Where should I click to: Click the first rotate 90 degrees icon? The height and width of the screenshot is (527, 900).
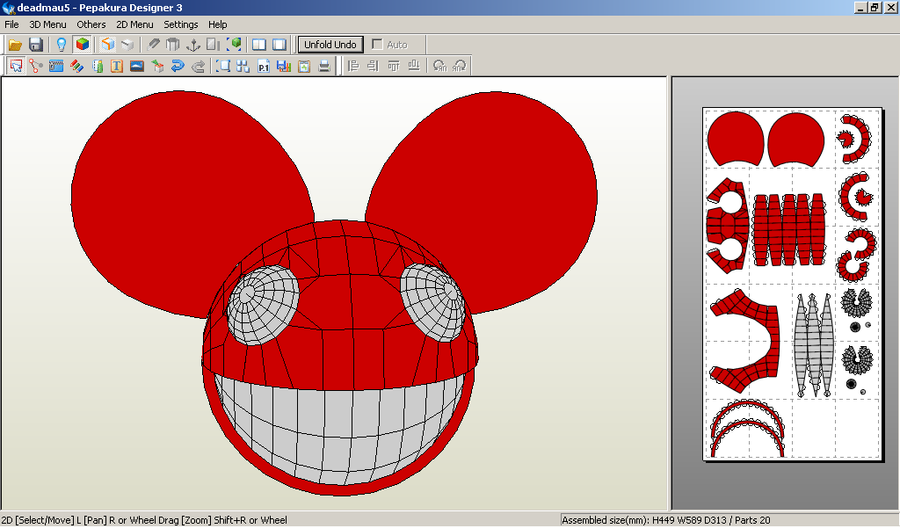[439, 66]
